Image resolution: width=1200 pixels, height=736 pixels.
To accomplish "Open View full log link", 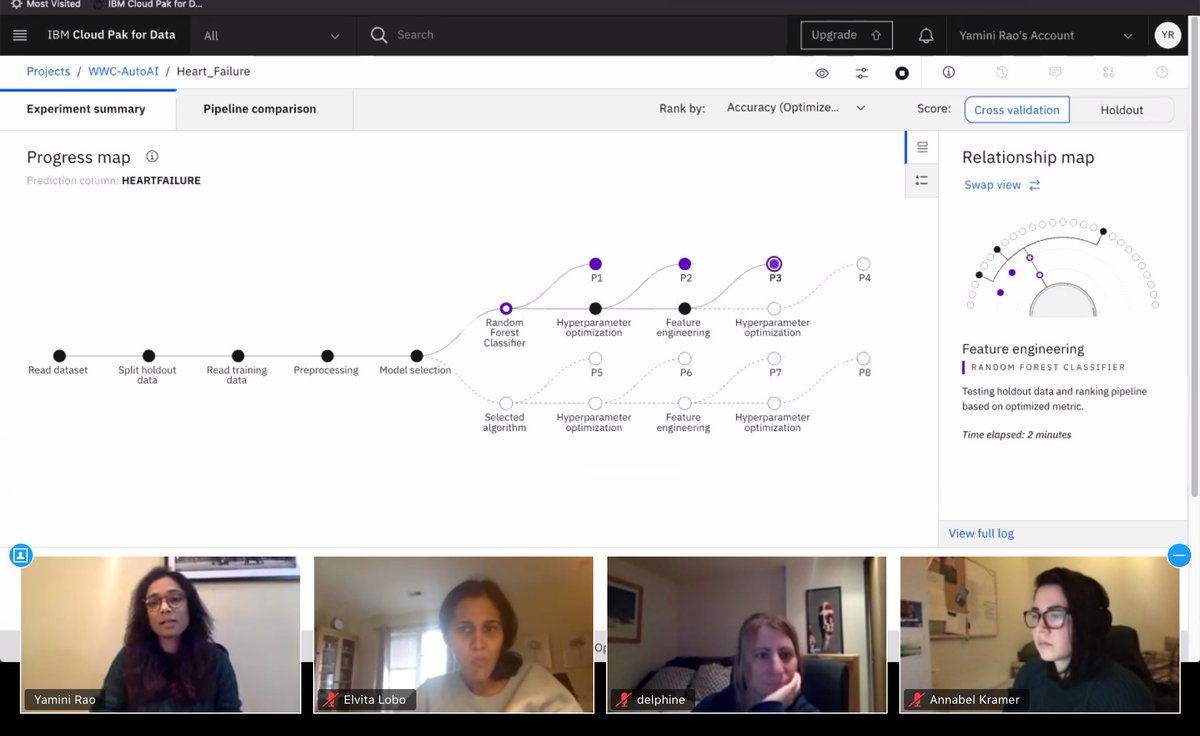I will (981, 533).
